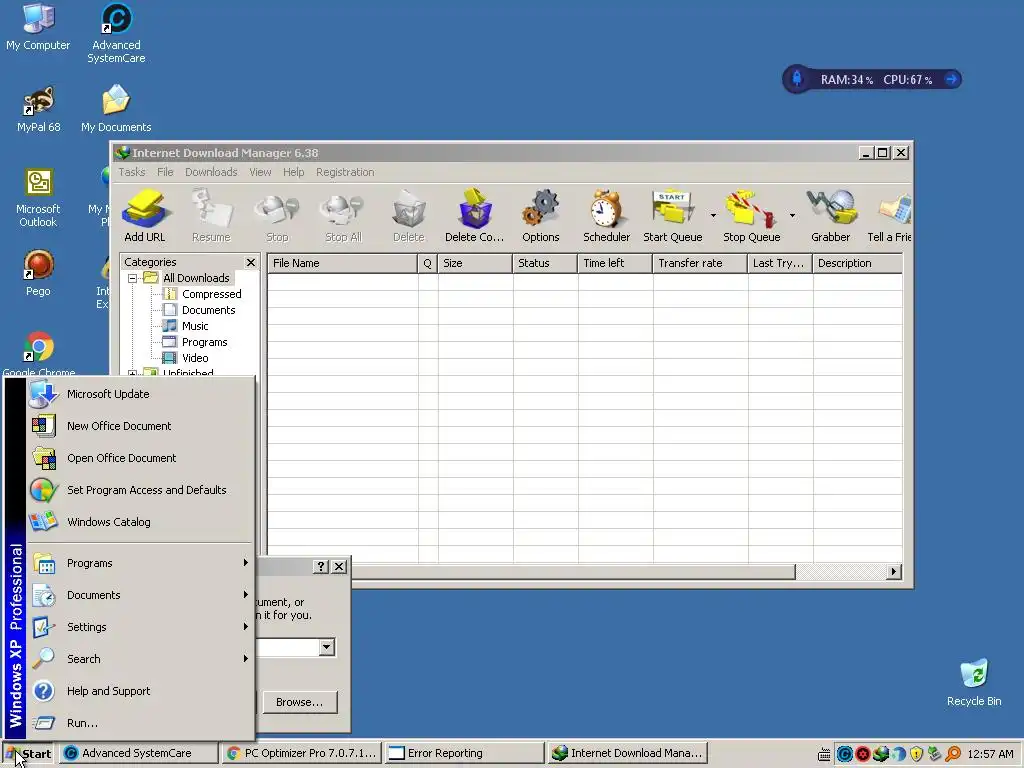Open the Registration menu
Screen dimensions: 1024x768
click(345, 172)
